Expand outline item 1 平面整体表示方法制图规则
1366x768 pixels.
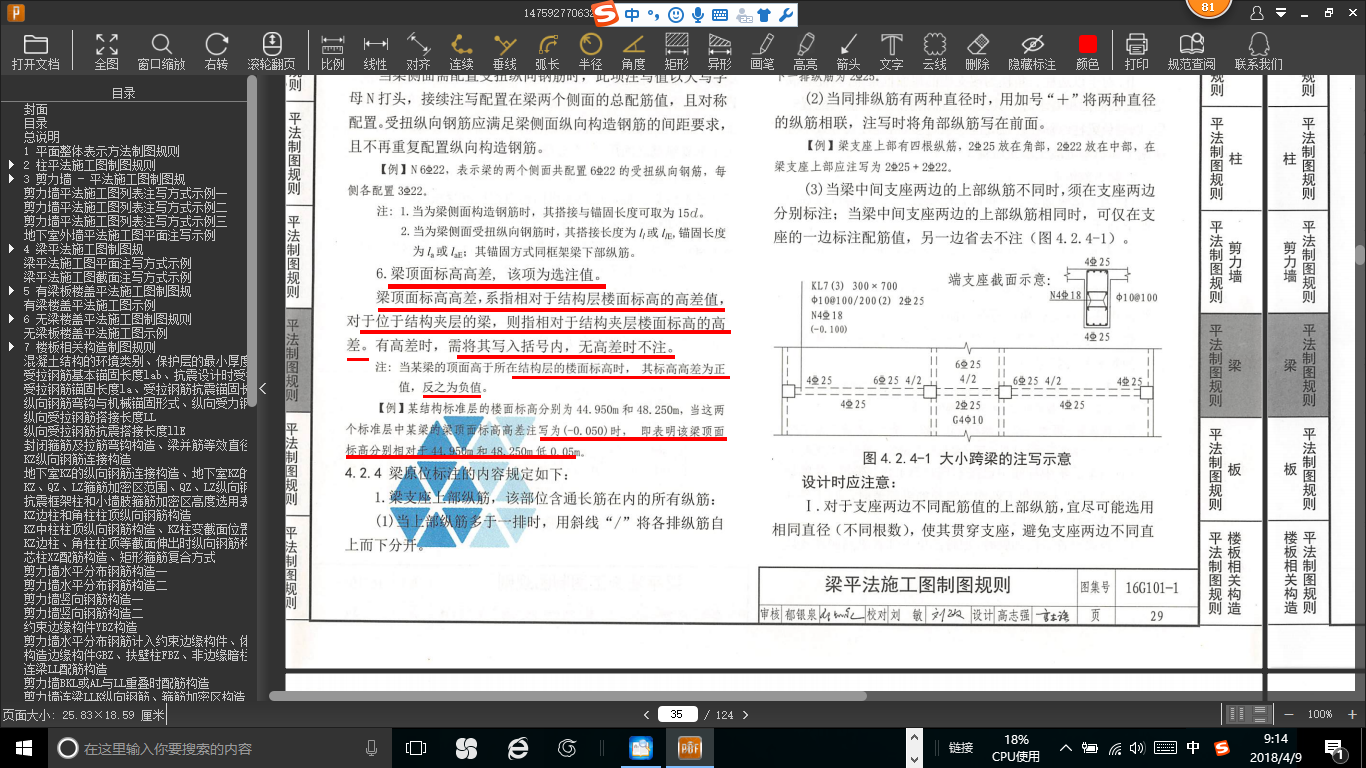(101, 151)
